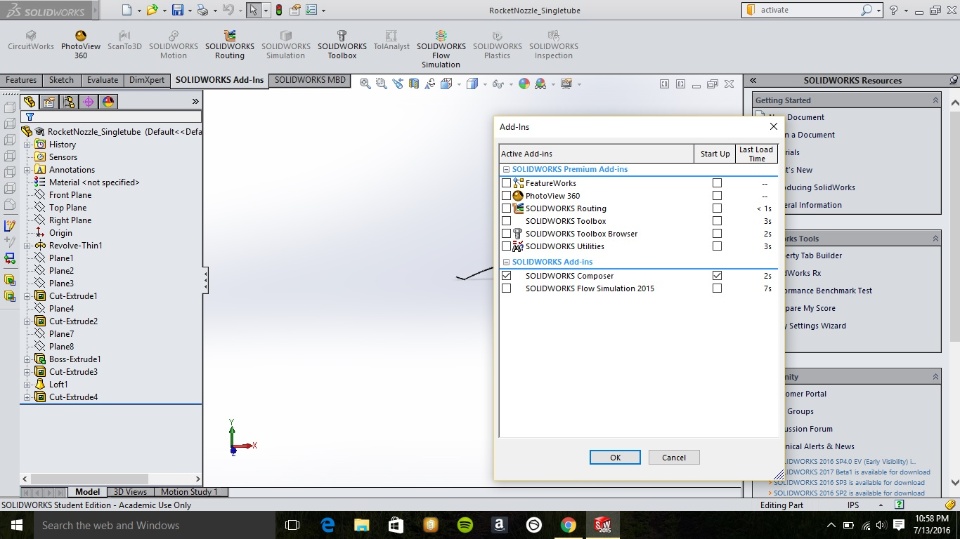
Task: Click the Rebuild traffic light icon
Action: point(279,10)
